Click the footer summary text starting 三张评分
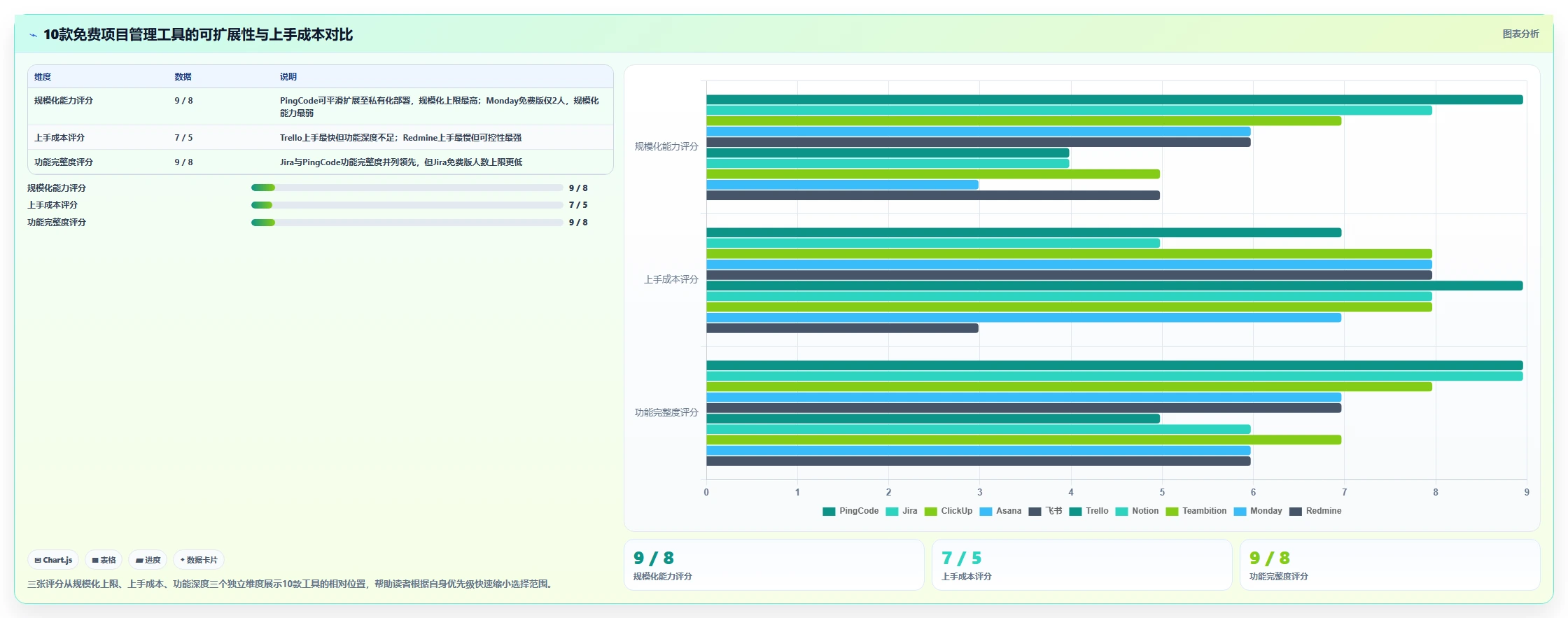 pos(292,584)
